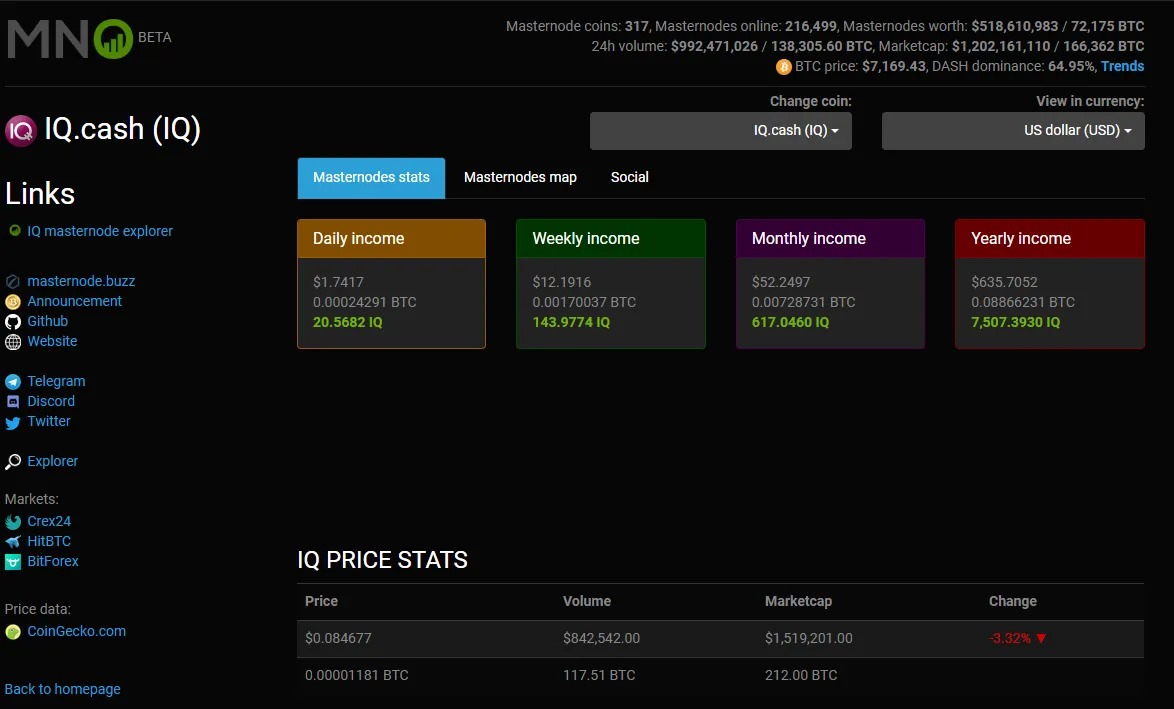Open the masternode.buzz link
1174x709 pixels.
(x=81, y=282)
